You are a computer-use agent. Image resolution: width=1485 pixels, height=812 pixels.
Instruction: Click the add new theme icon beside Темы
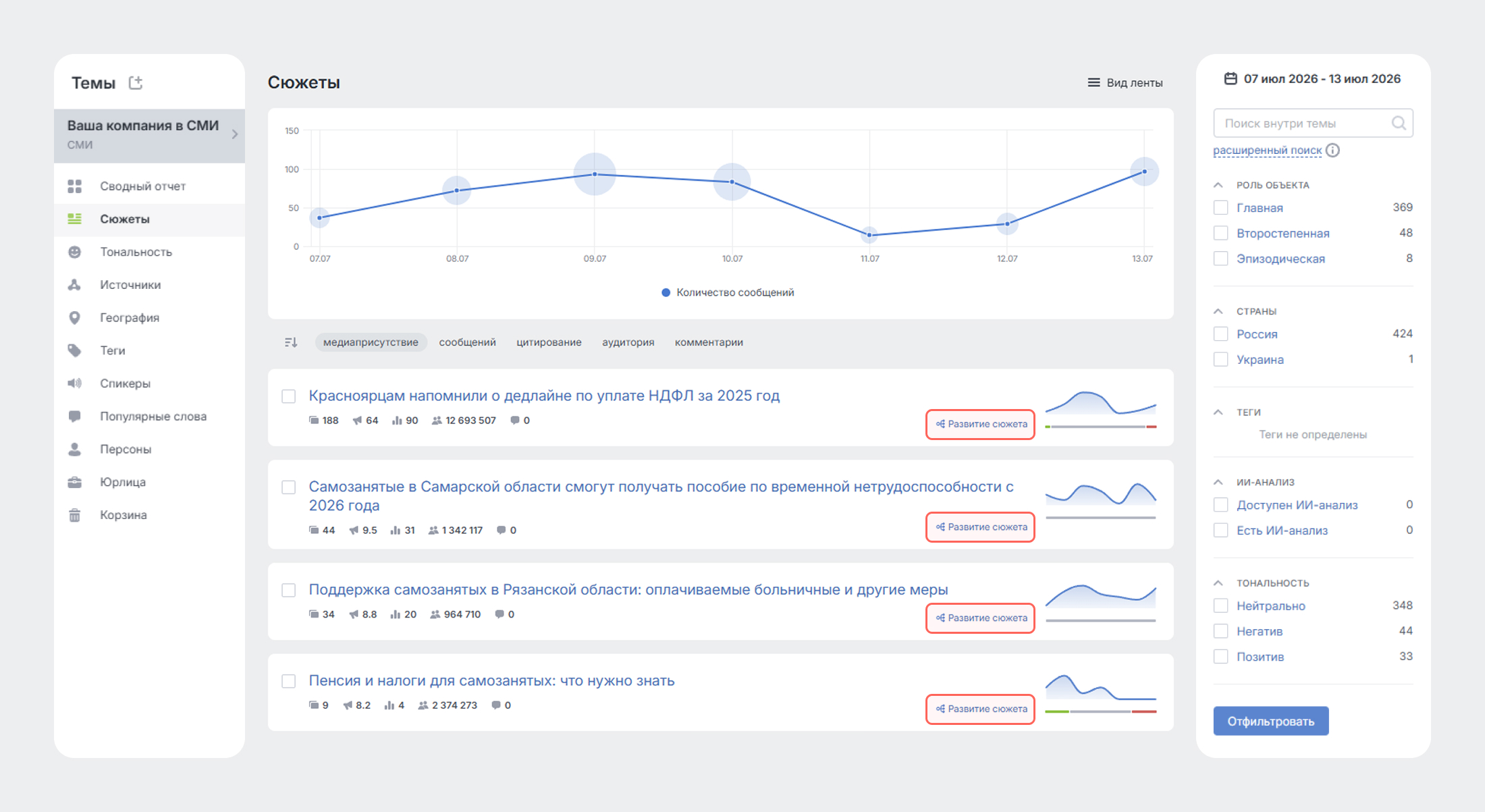[x=136, y=82]
